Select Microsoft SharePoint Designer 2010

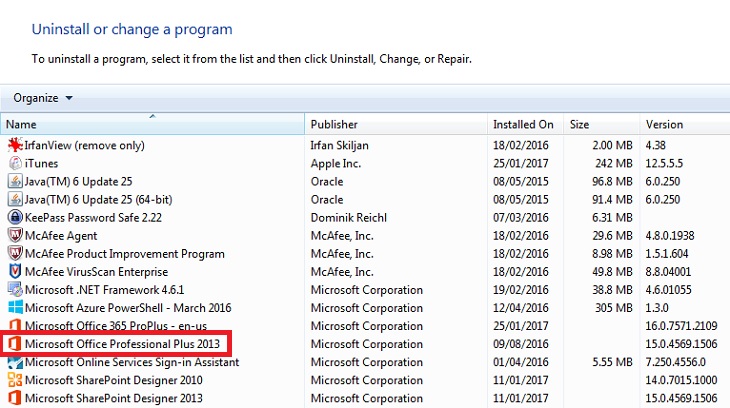pos(114,380)
